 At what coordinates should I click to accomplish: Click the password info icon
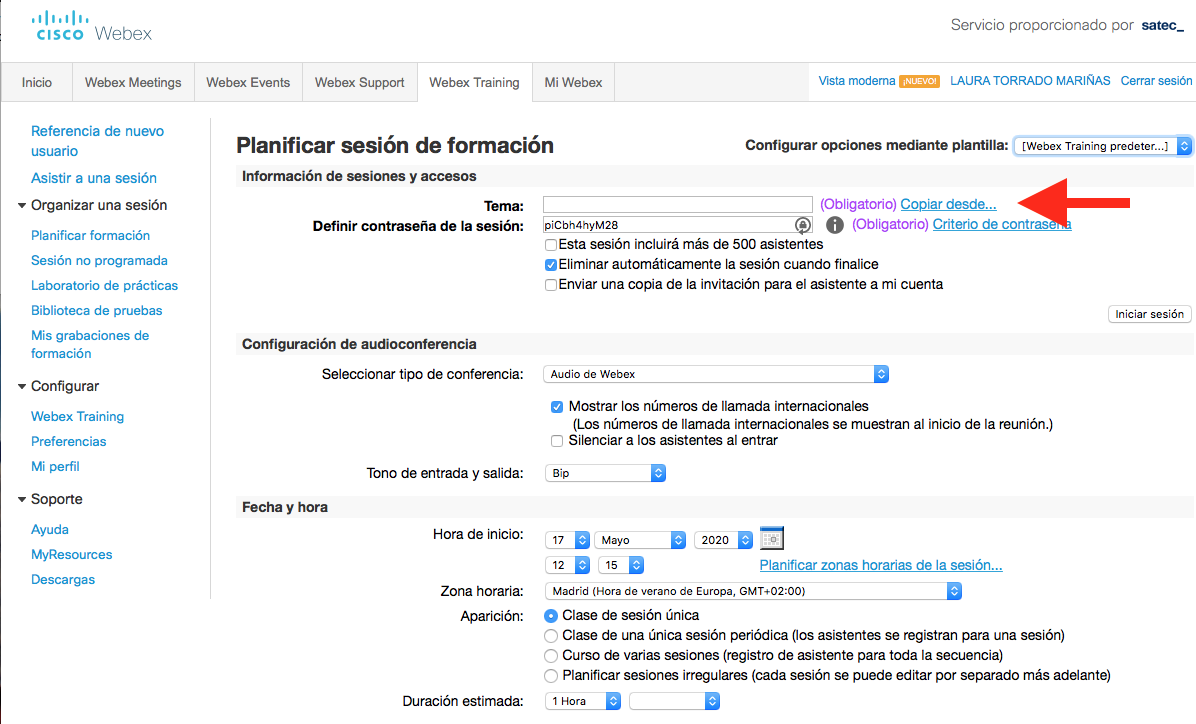click(x=835, y=225)
